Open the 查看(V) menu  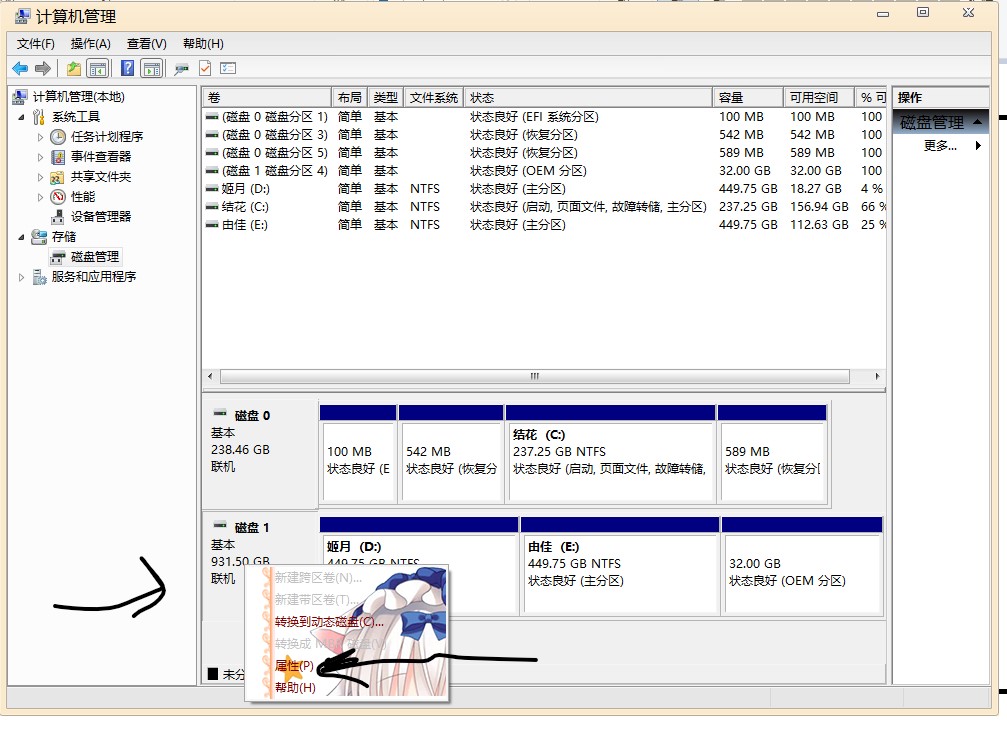click(x=146, y=44)
